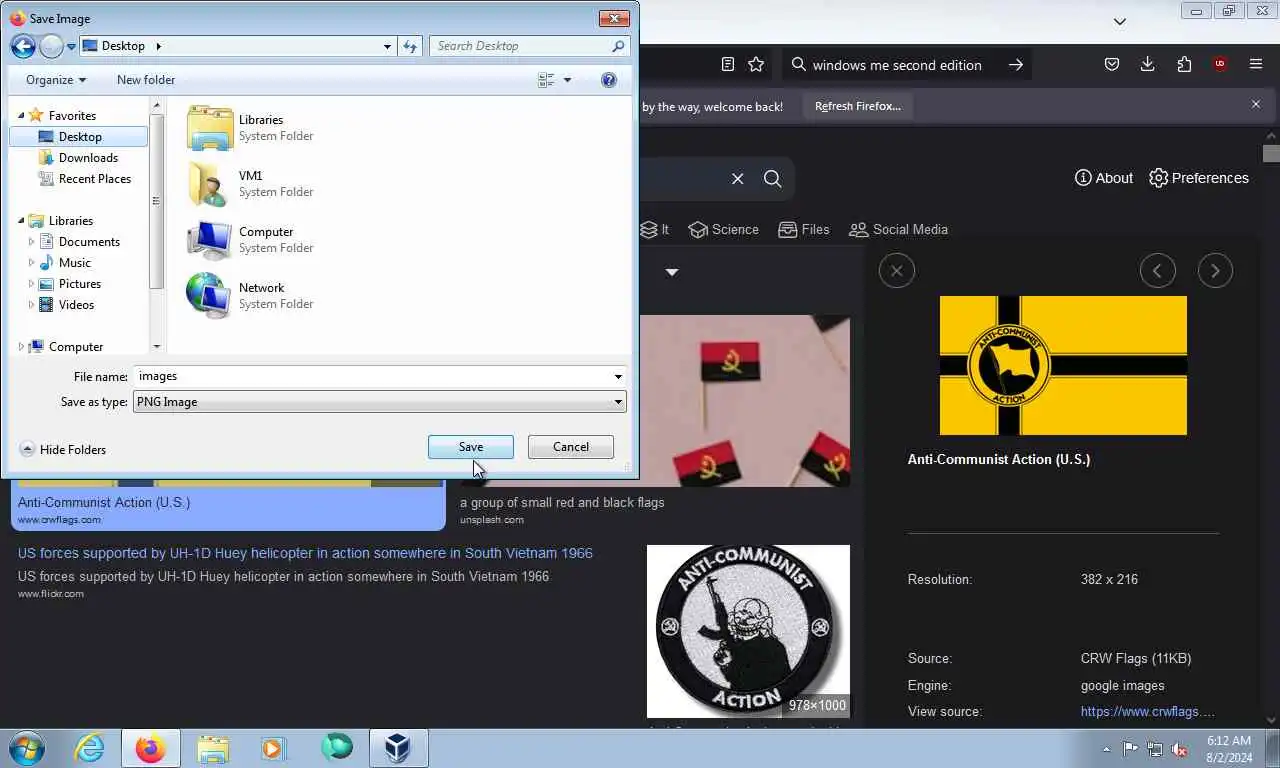Click Hide Folders toggle

(x=63, y=450)
